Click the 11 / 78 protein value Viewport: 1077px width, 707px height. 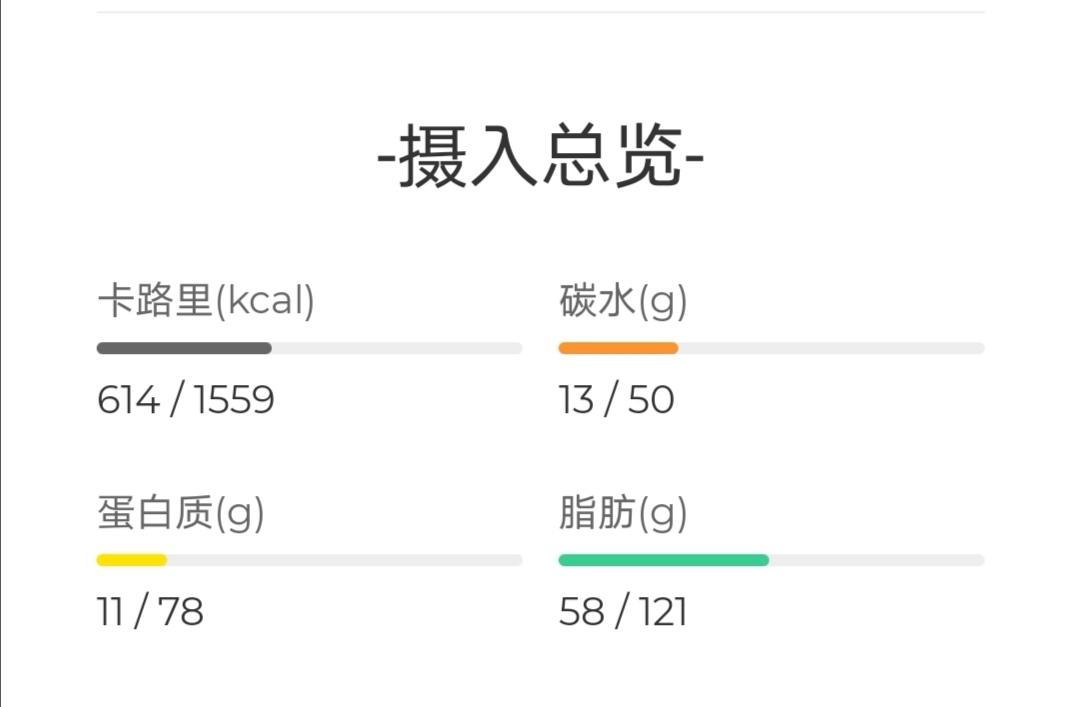click(x=150, y=612)
